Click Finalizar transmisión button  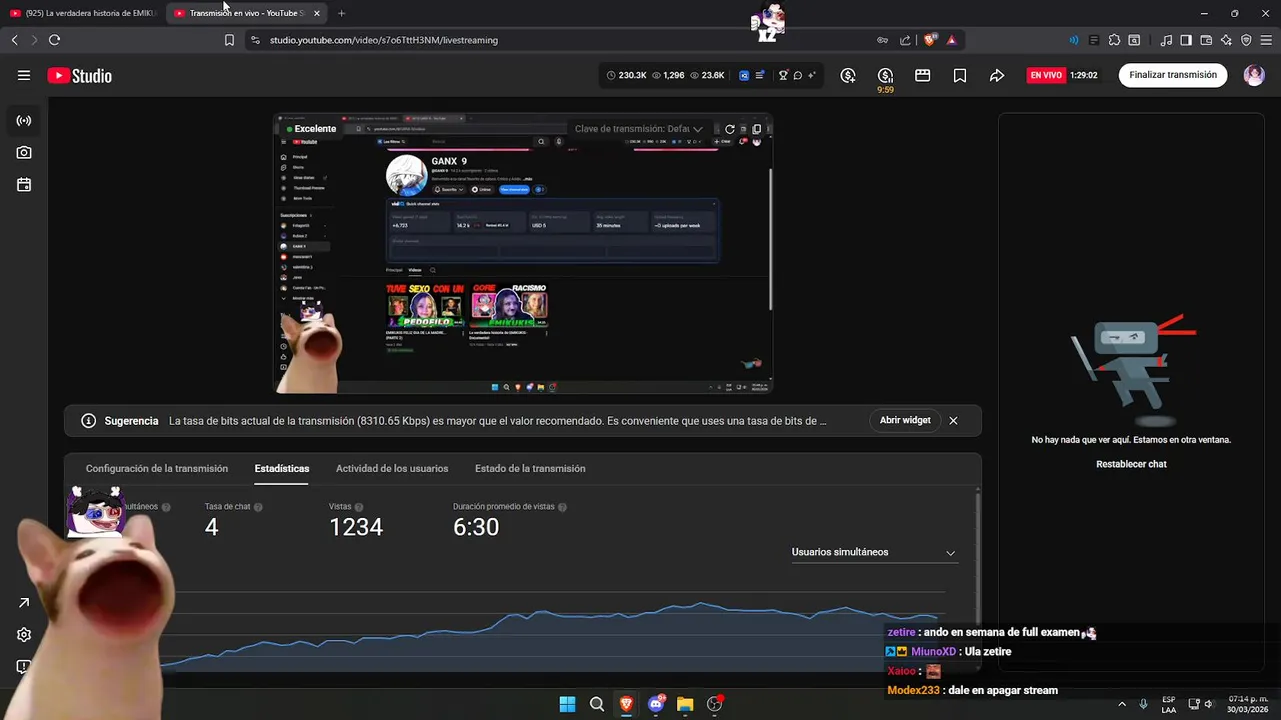point(1173,75)
